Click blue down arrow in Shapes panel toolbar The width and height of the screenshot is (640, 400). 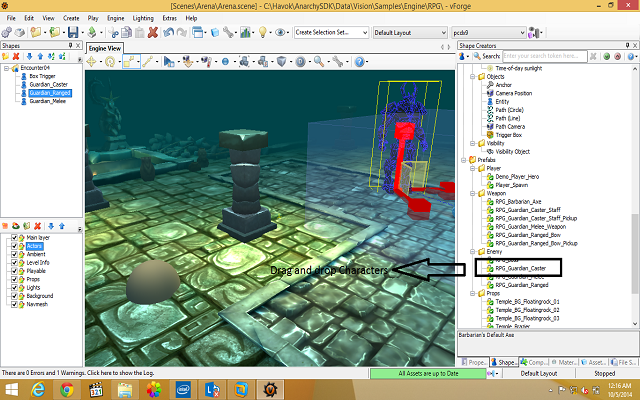tap(29, 56)
